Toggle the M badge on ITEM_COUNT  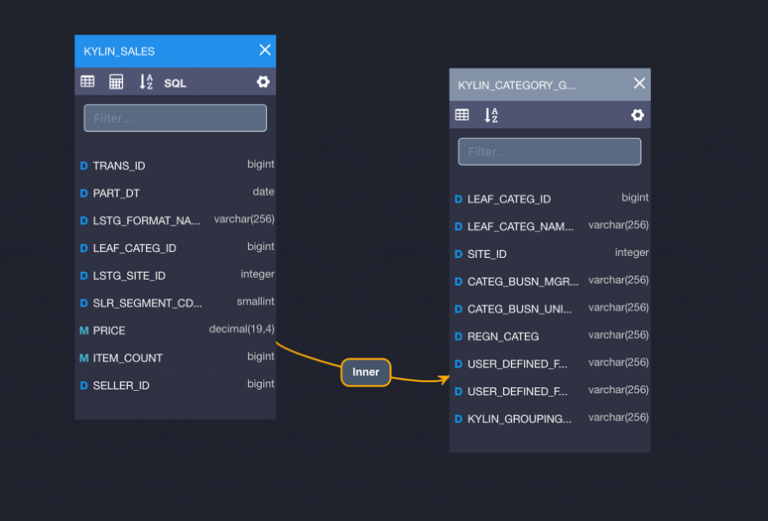(84, 358)
